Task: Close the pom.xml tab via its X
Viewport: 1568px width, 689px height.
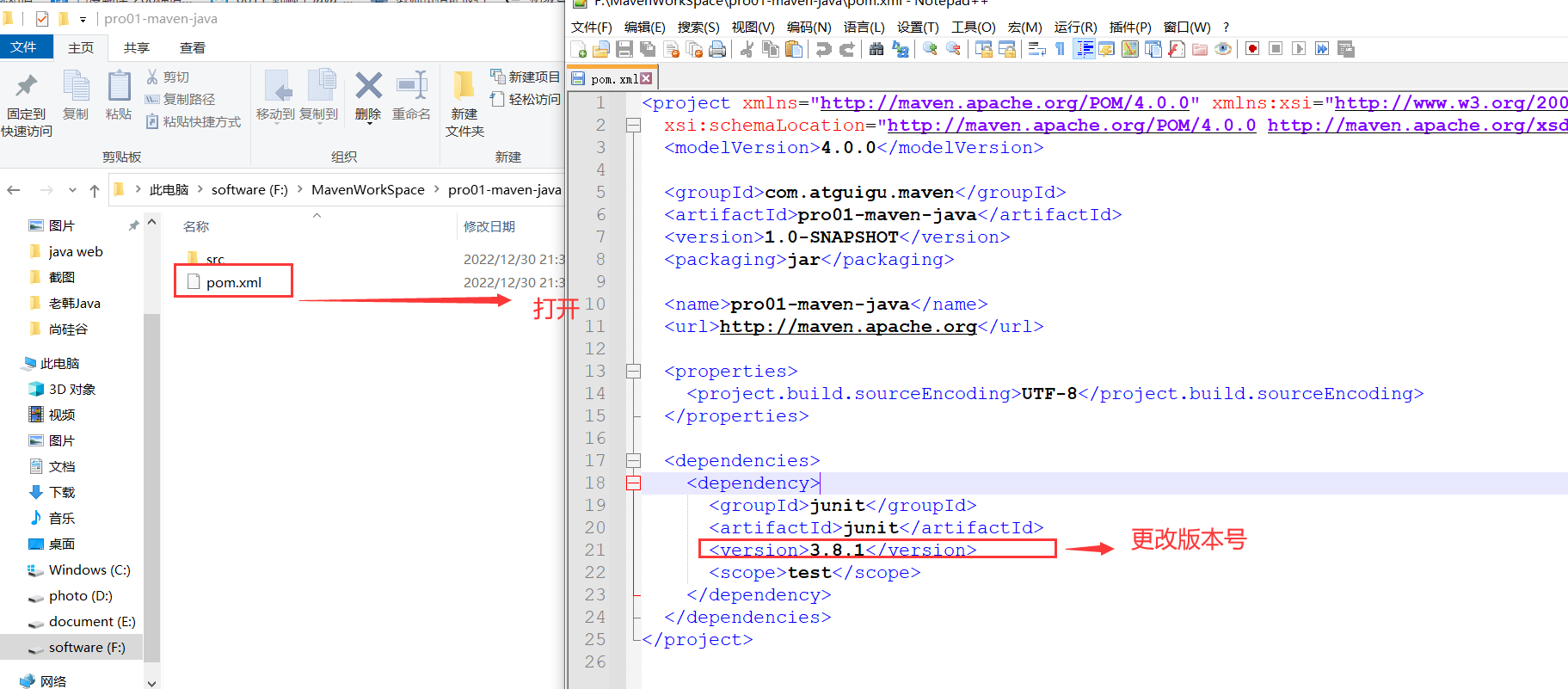Action: coord(646,78)
